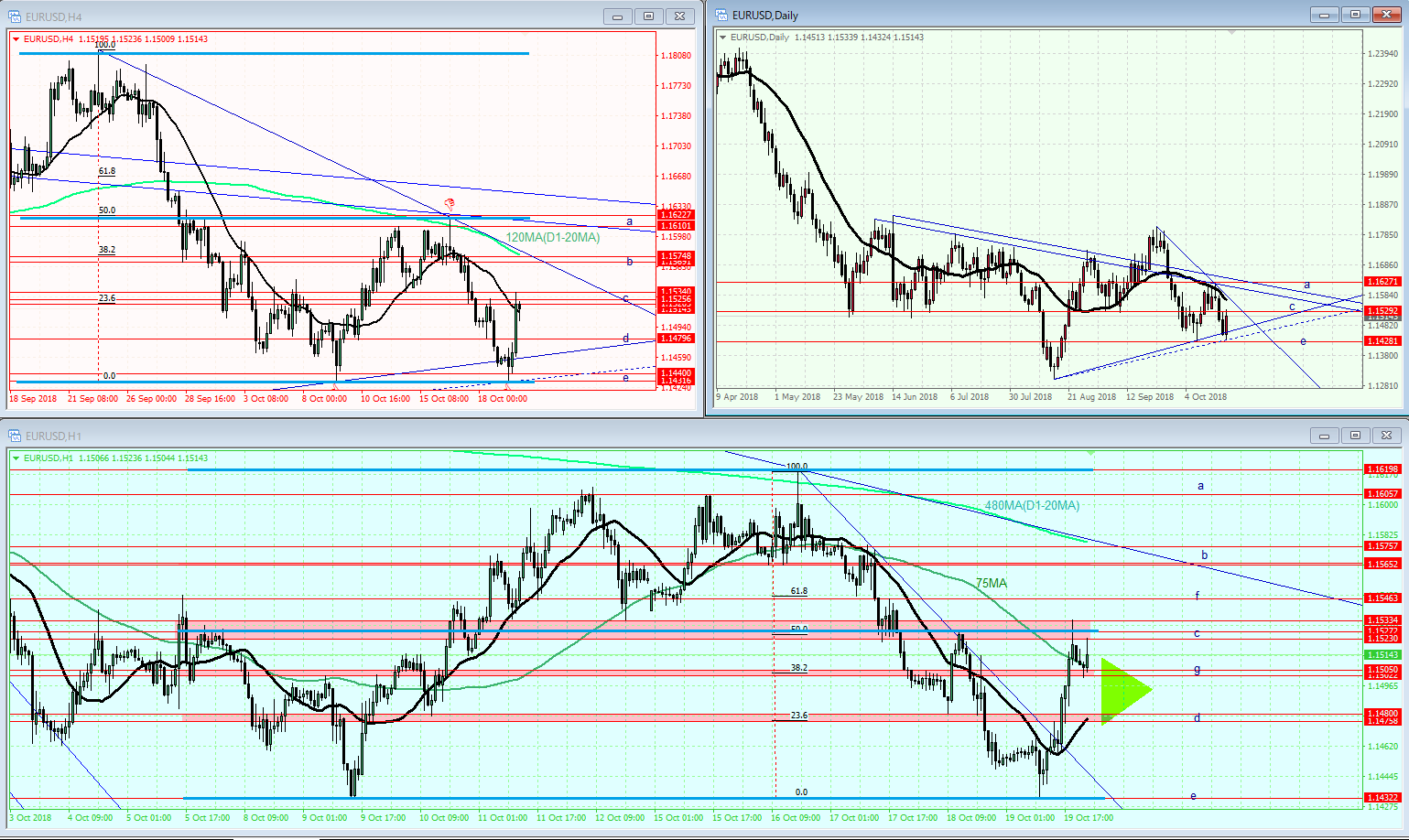This screenshot has width=1409, height=840.
Task: Click the 19 Oct 17:00 date on the H1 axis
Action: point(1089,818)
